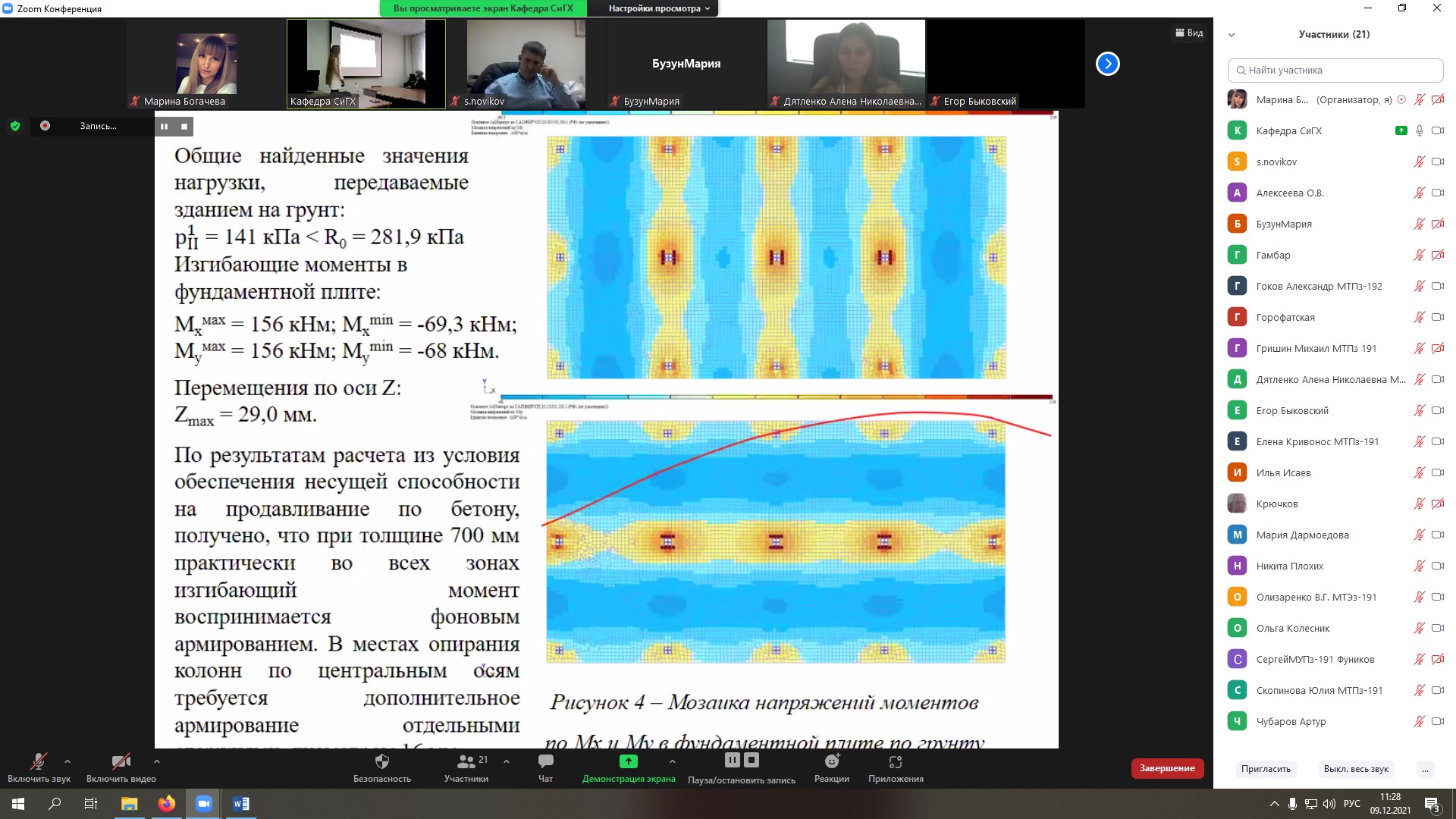Click muted mic icon for БузунМария
The width and height of the screenshot is (1456, 819).
[1419, 224]
